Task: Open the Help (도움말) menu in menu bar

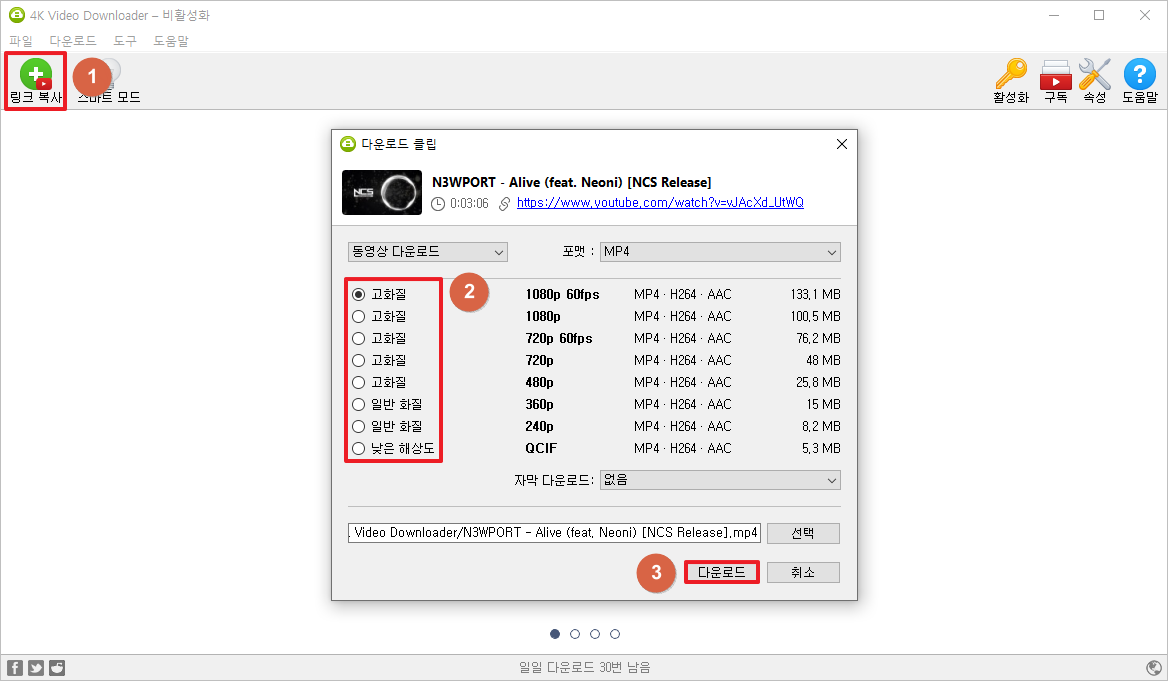Action: pos(171,41)
